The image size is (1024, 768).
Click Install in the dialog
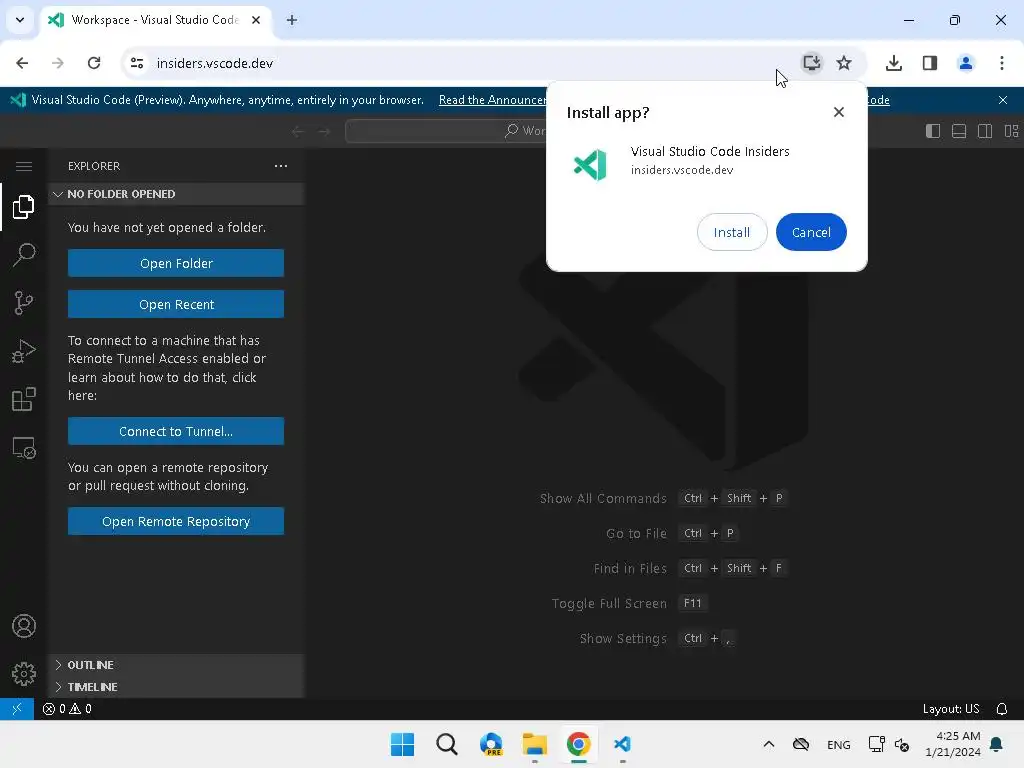(x=731, y=232)
